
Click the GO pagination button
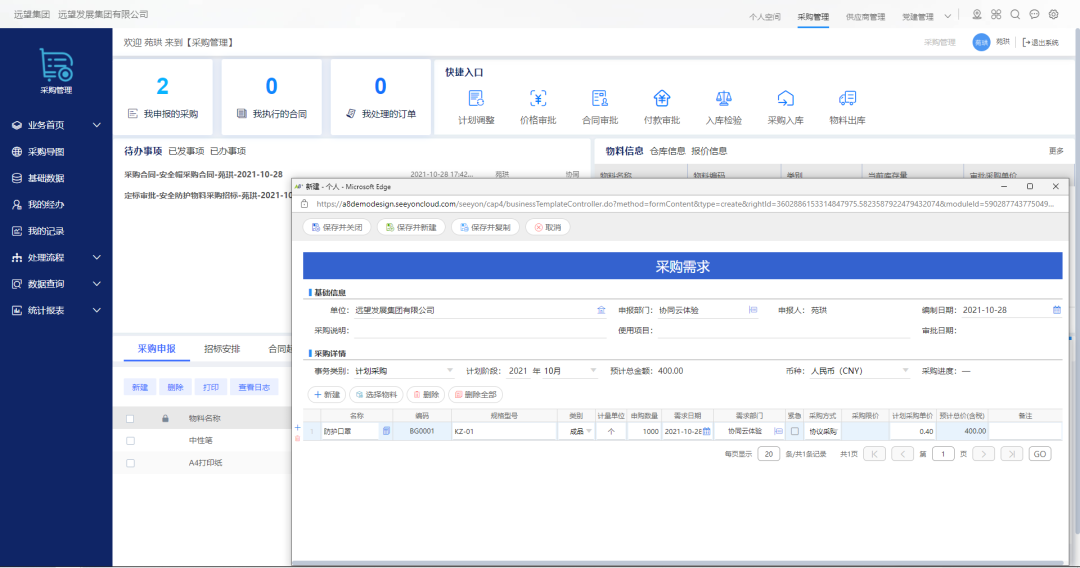[1039, 454]
